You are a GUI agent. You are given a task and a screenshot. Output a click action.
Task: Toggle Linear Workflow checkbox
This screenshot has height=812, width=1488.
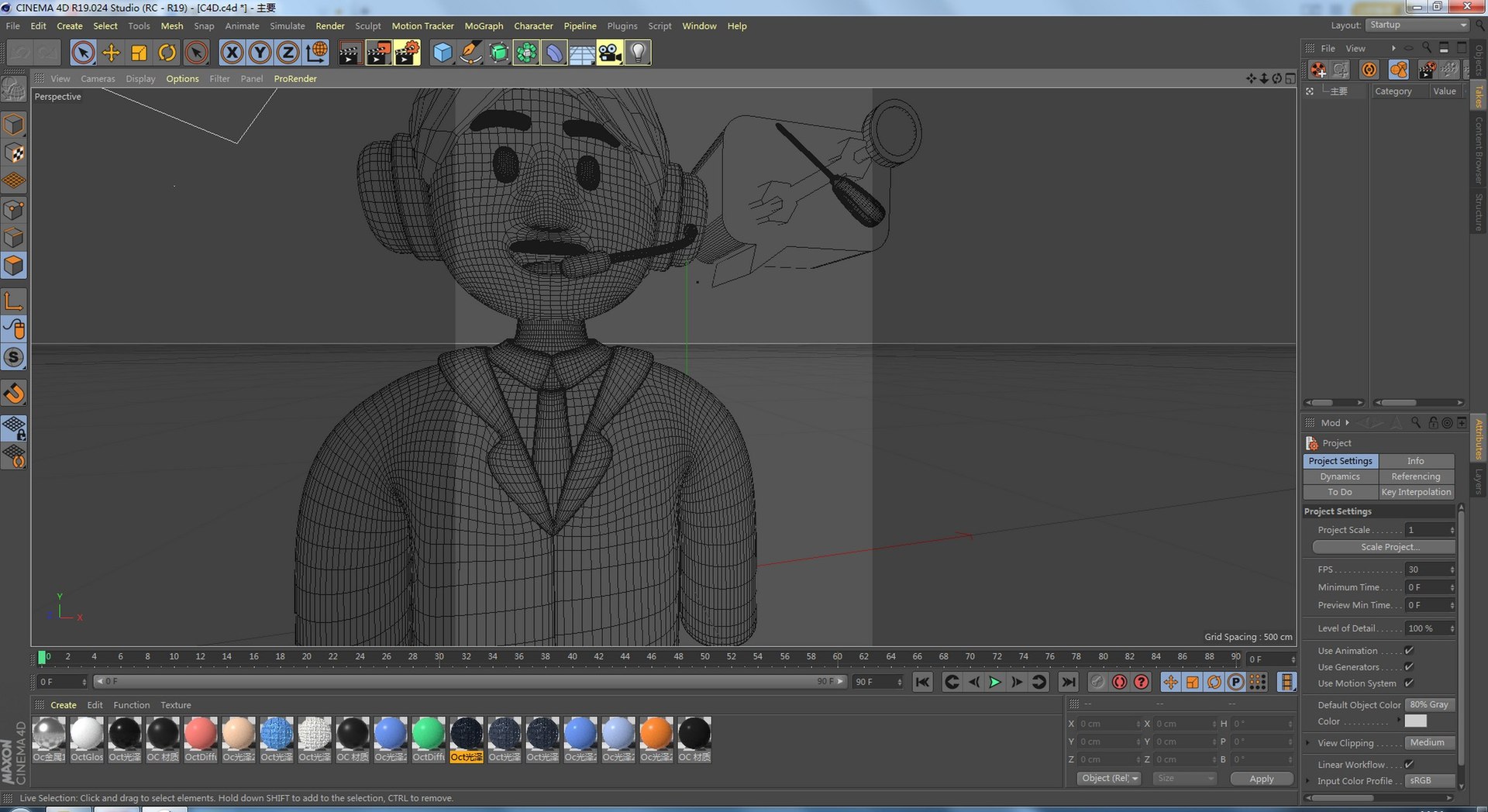(1409, 765)
